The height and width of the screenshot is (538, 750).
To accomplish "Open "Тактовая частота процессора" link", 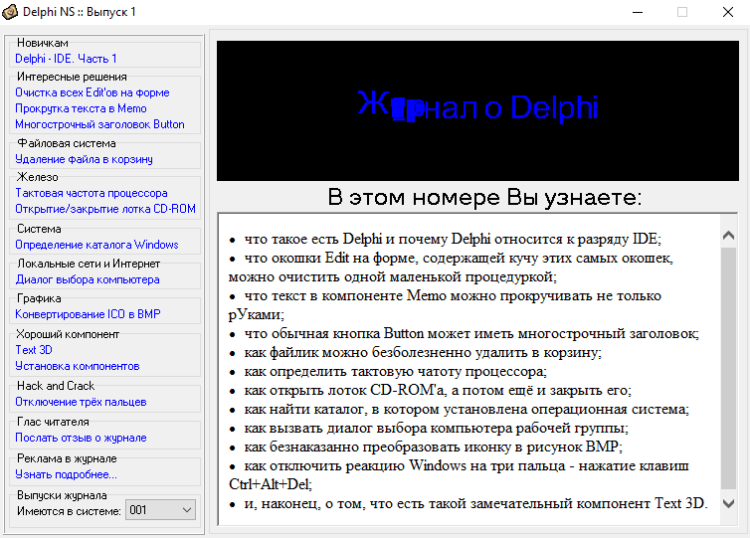I will 91,193.
